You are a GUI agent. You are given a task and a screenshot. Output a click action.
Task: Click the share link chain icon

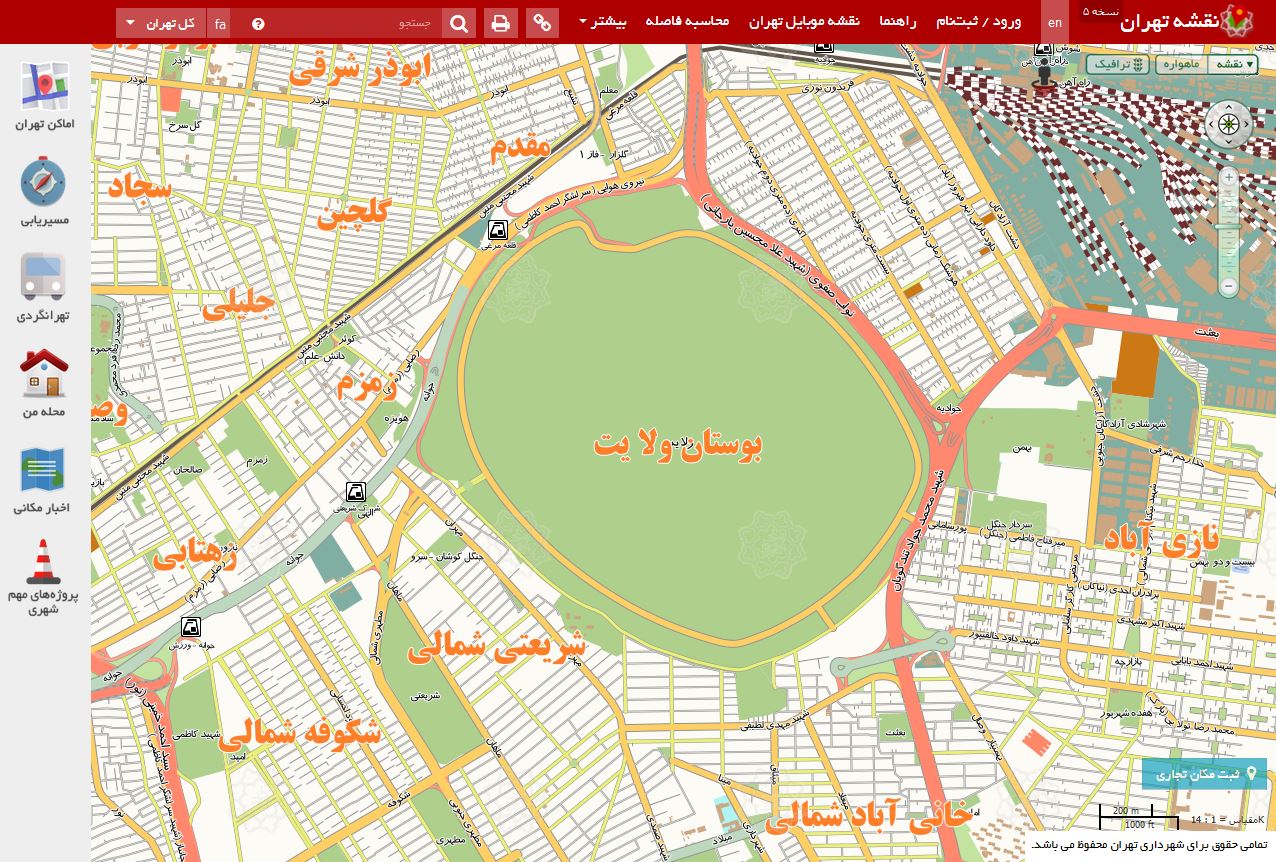[542, 23]
